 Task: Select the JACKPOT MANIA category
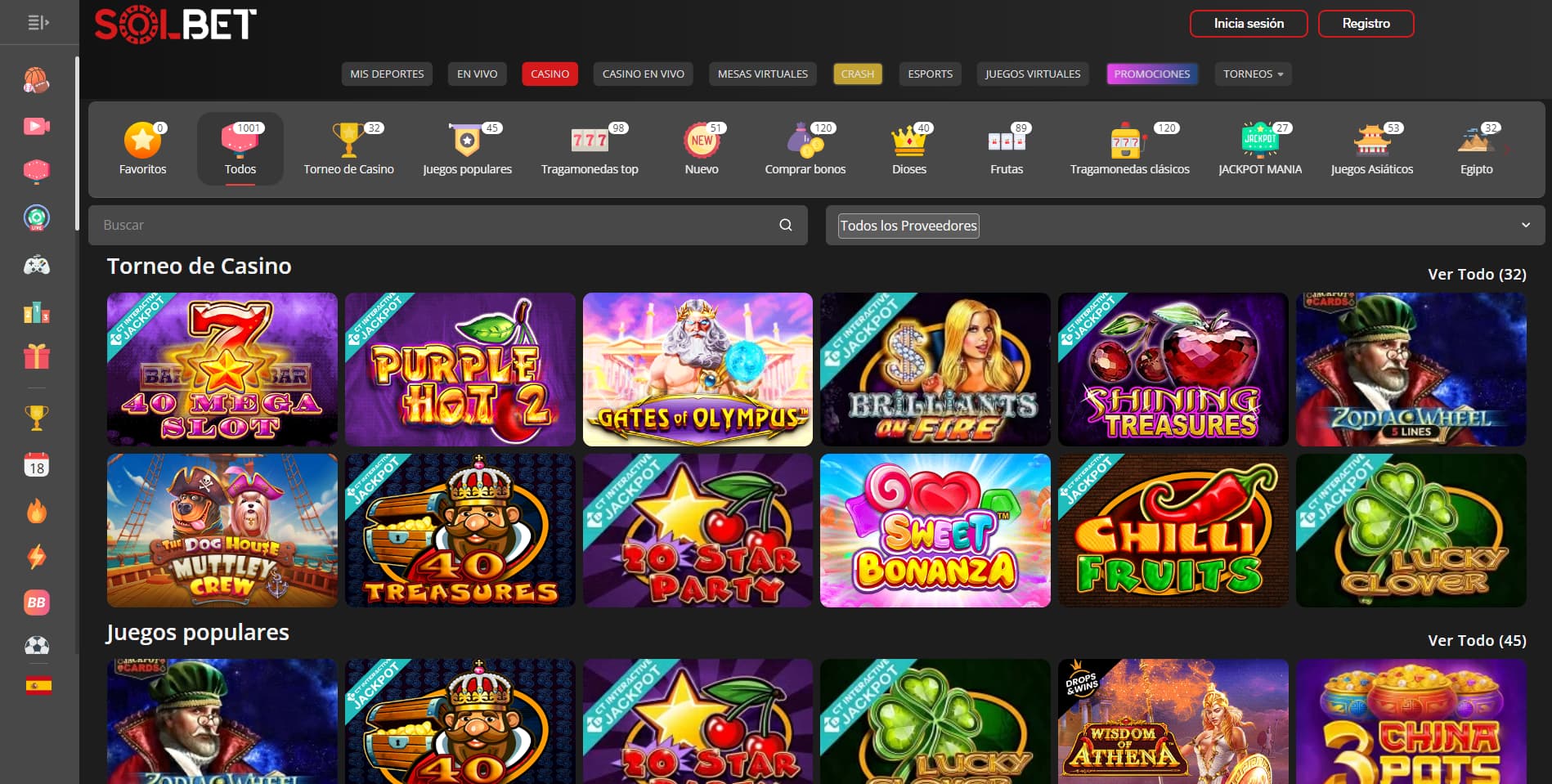[1260, 149]
